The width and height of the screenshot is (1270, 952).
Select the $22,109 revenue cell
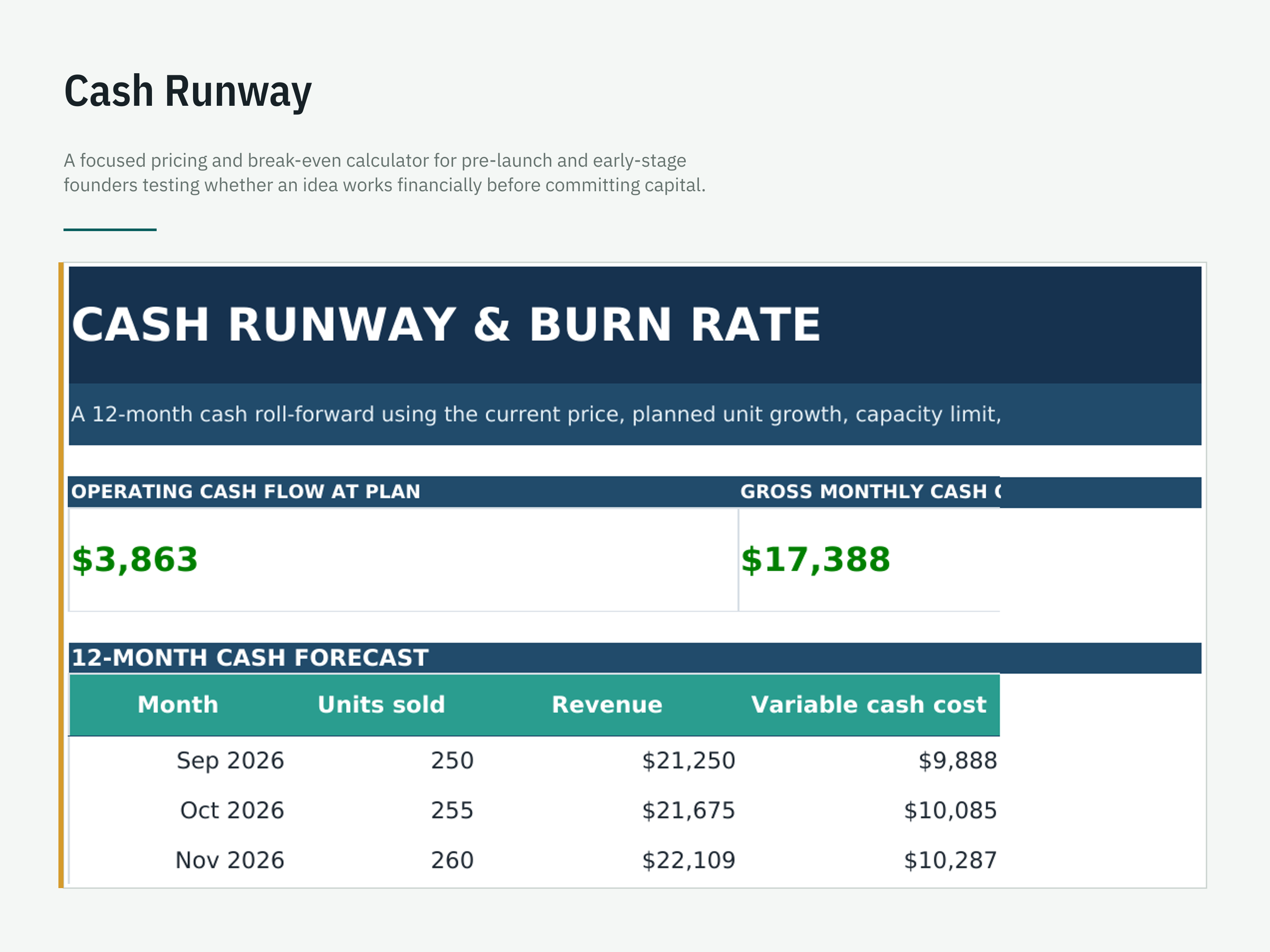(688, 861)
